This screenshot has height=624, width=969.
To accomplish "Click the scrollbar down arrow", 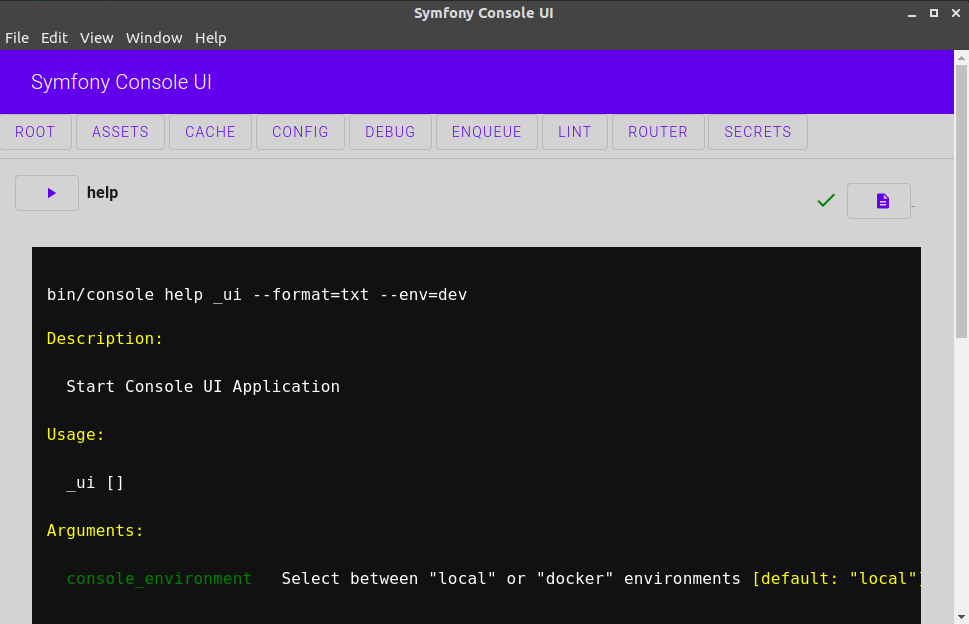I will coord(961,617).
